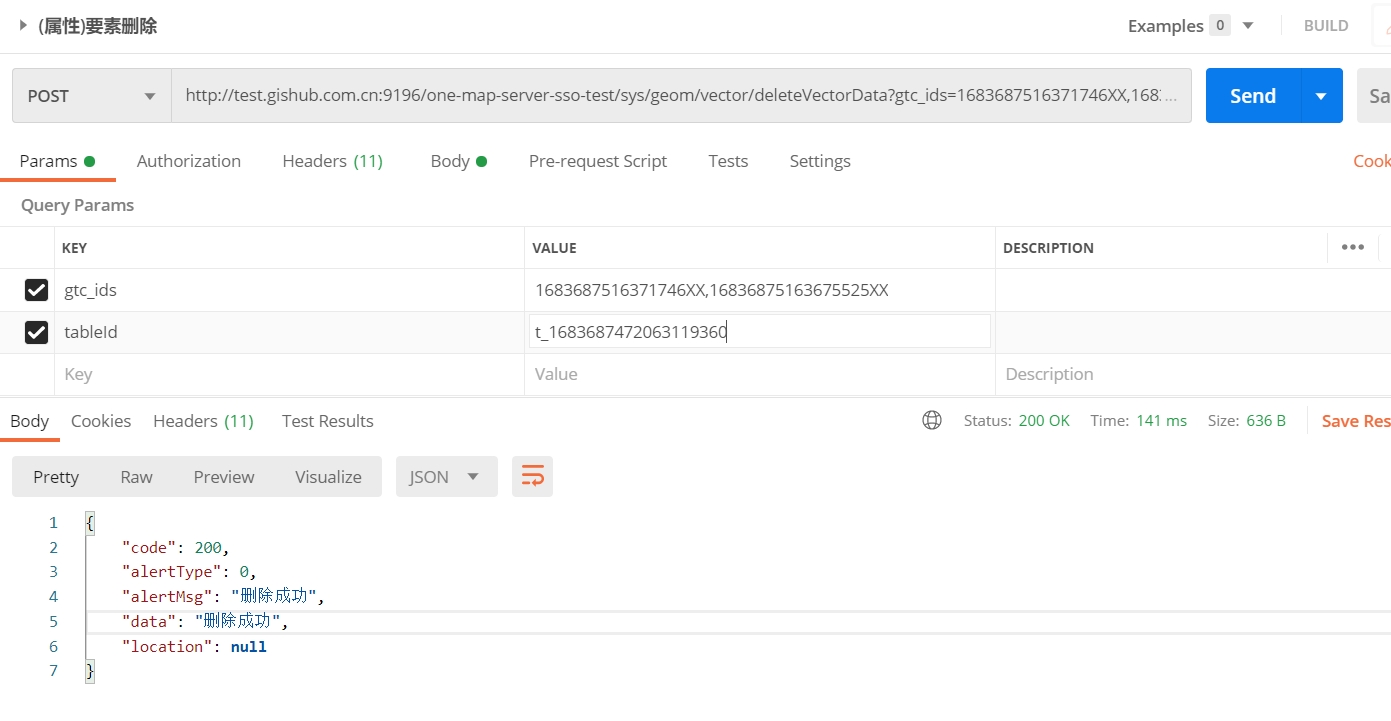Viewport: 1391px width, 721px height.
Task: Open the params table options ellipsis
Action: (1353, 247)
